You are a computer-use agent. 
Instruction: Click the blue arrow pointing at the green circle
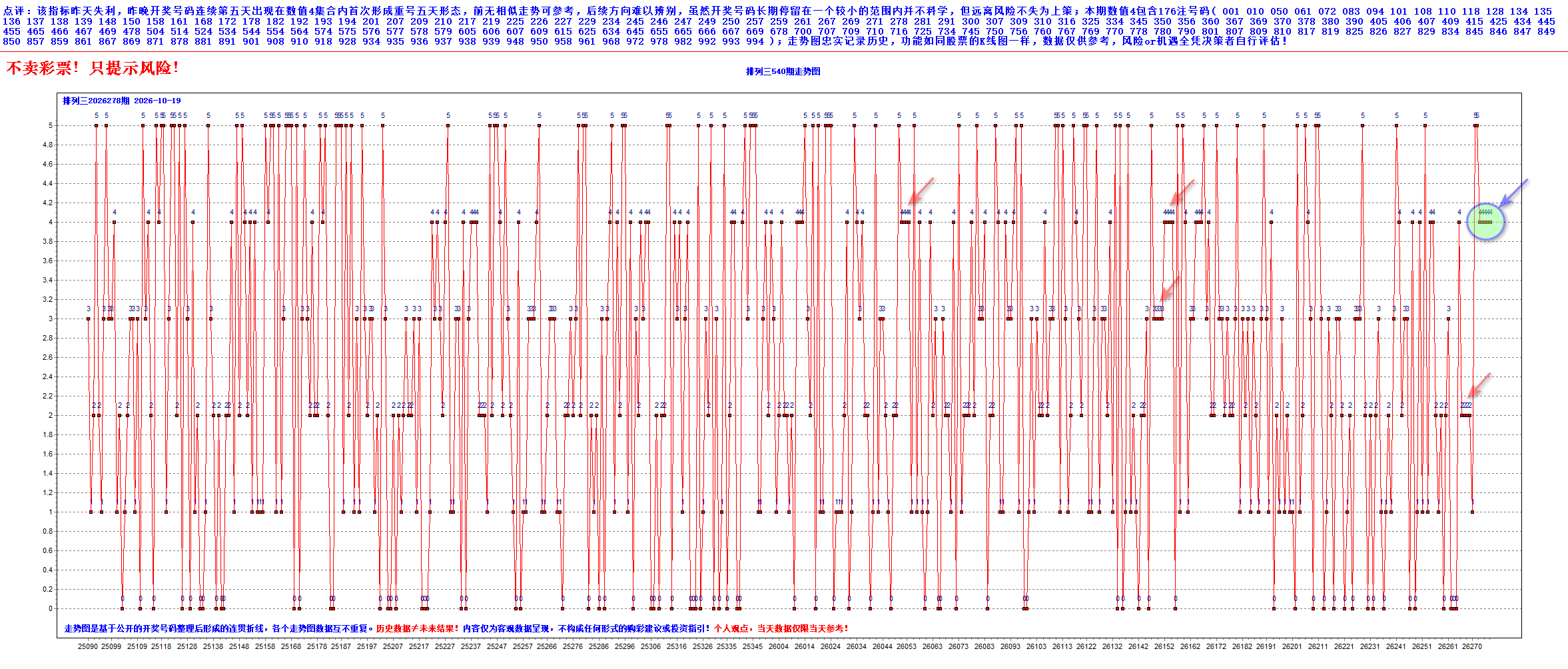click(x=1513, y=193)
